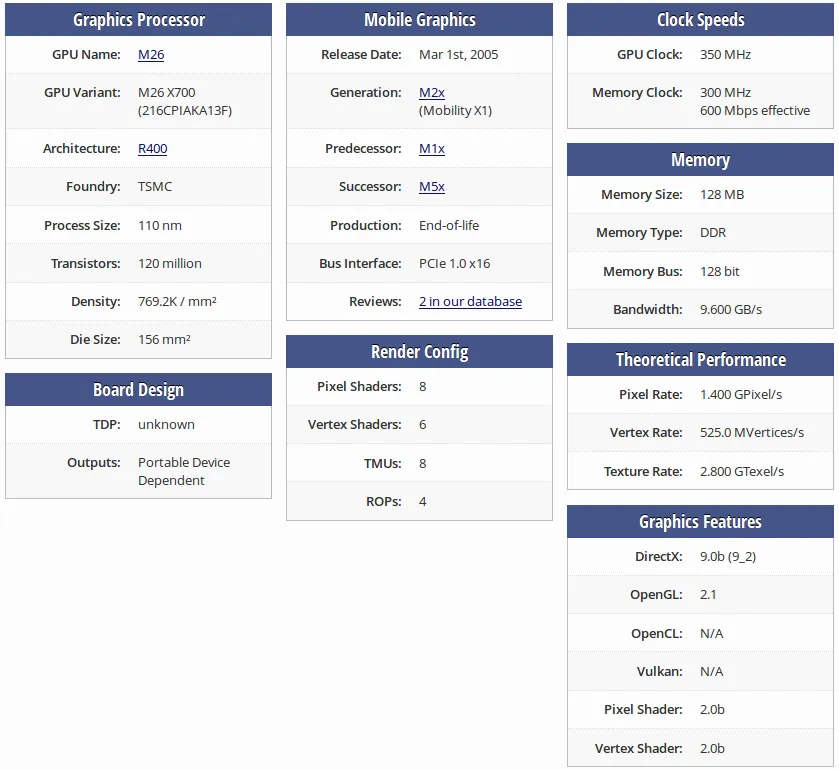Click the 'Outputs:' label
Image resolution: width=839 pixels, height=770 pixels.
pos(94,463)
